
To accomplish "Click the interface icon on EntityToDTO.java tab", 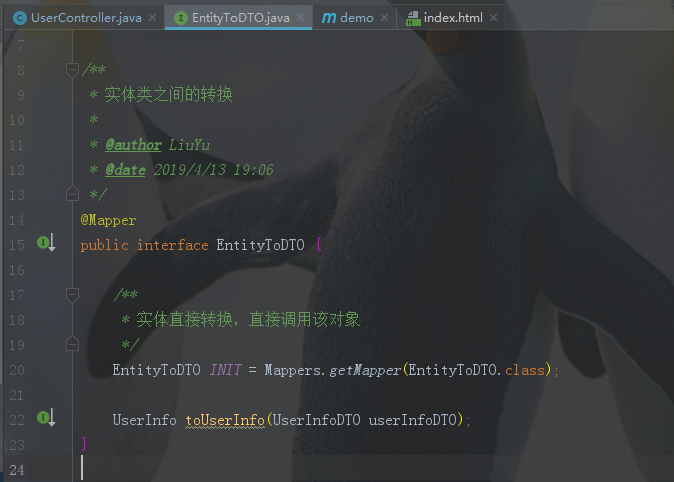I will pyautogui.click(x=181, y=18).
